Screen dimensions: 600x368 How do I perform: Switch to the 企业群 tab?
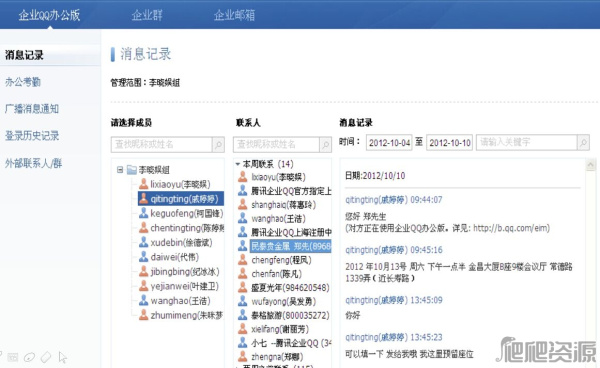tap(147, 15)
